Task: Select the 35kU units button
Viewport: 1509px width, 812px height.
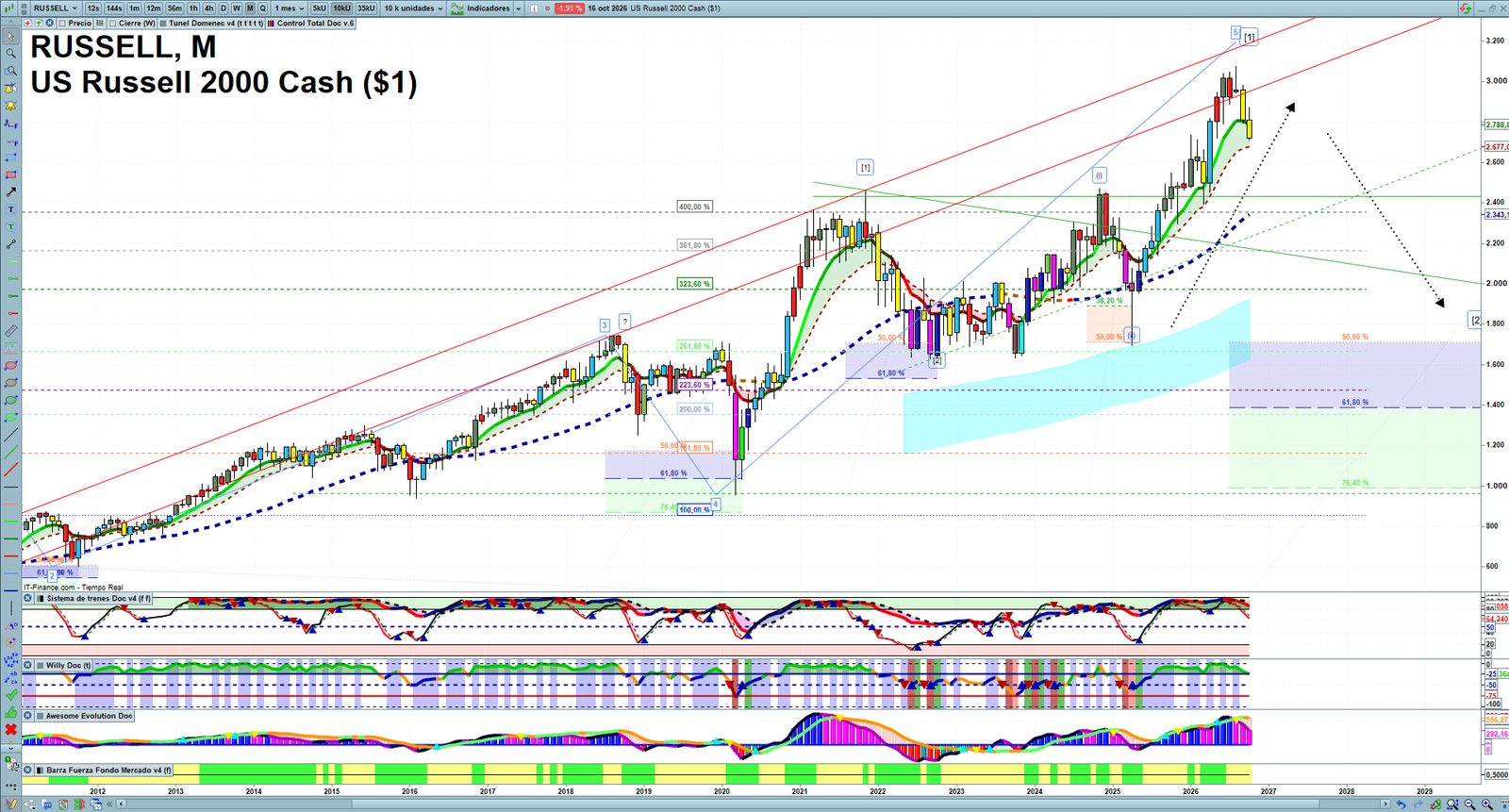Action: point(366,8)
